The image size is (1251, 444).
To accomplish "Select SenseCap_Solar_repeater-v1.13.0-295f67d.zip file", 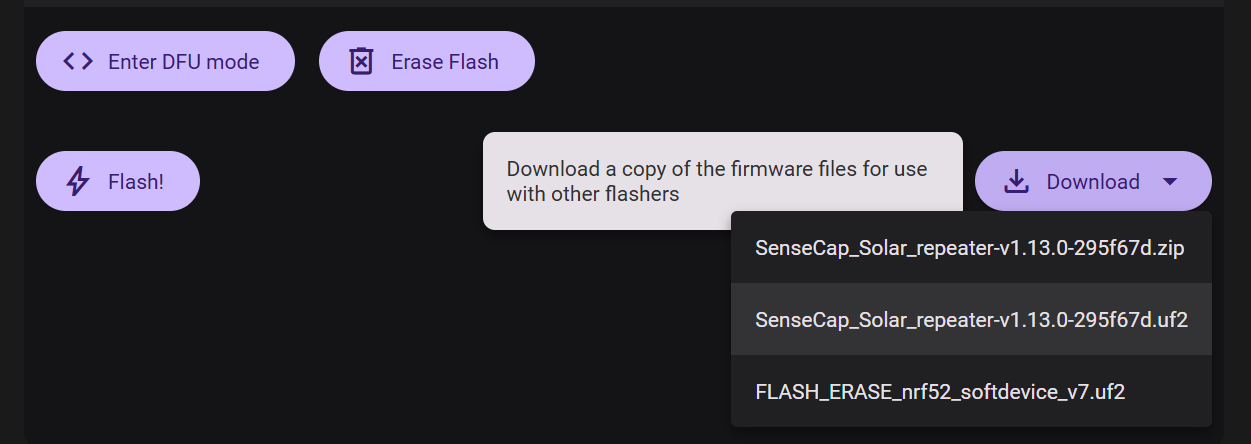I will [x=970, y=247].
